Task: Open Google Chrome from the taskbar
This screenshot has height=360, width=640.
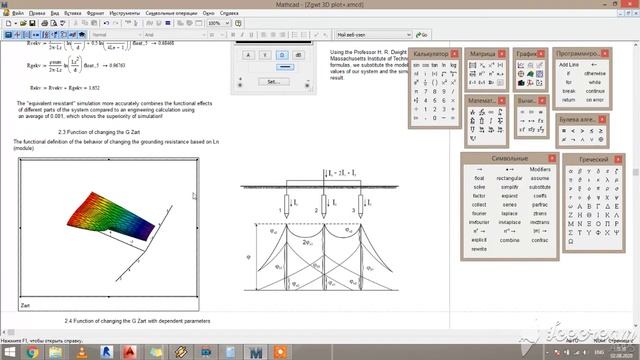Action: pos(32,352)
